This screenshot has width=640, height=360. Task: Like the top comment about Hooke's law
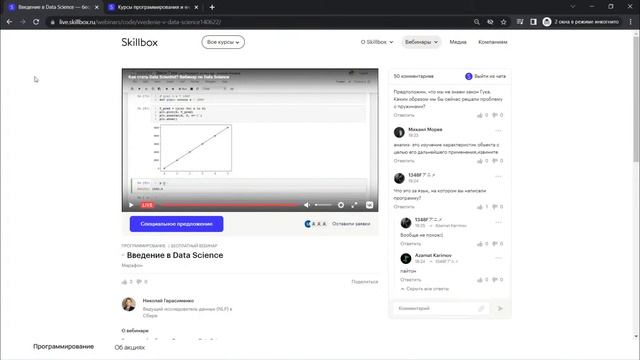tap(480, 115)
